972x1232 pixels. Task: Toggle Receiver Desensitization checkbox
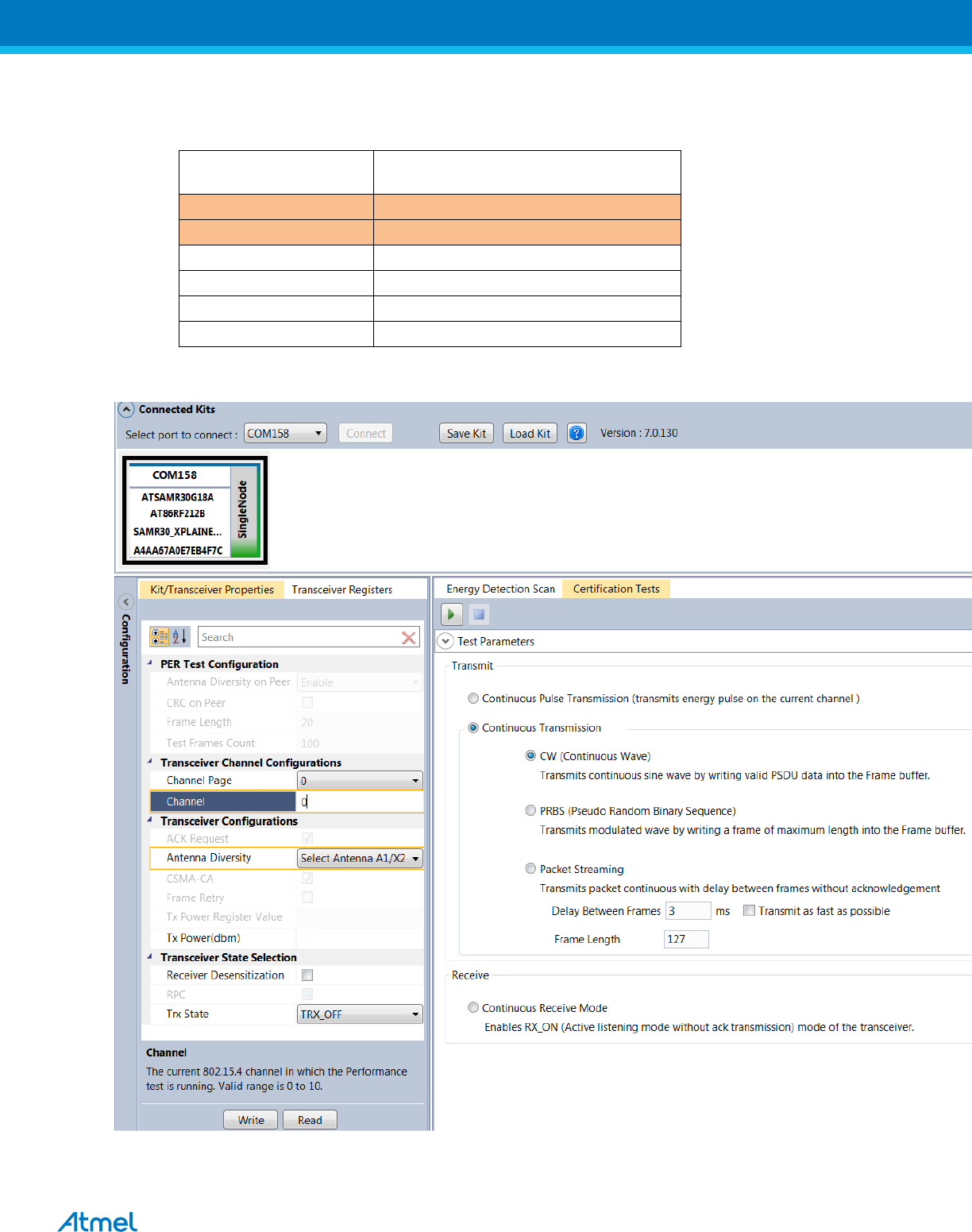pyautogui.click(x=307, y=975)
